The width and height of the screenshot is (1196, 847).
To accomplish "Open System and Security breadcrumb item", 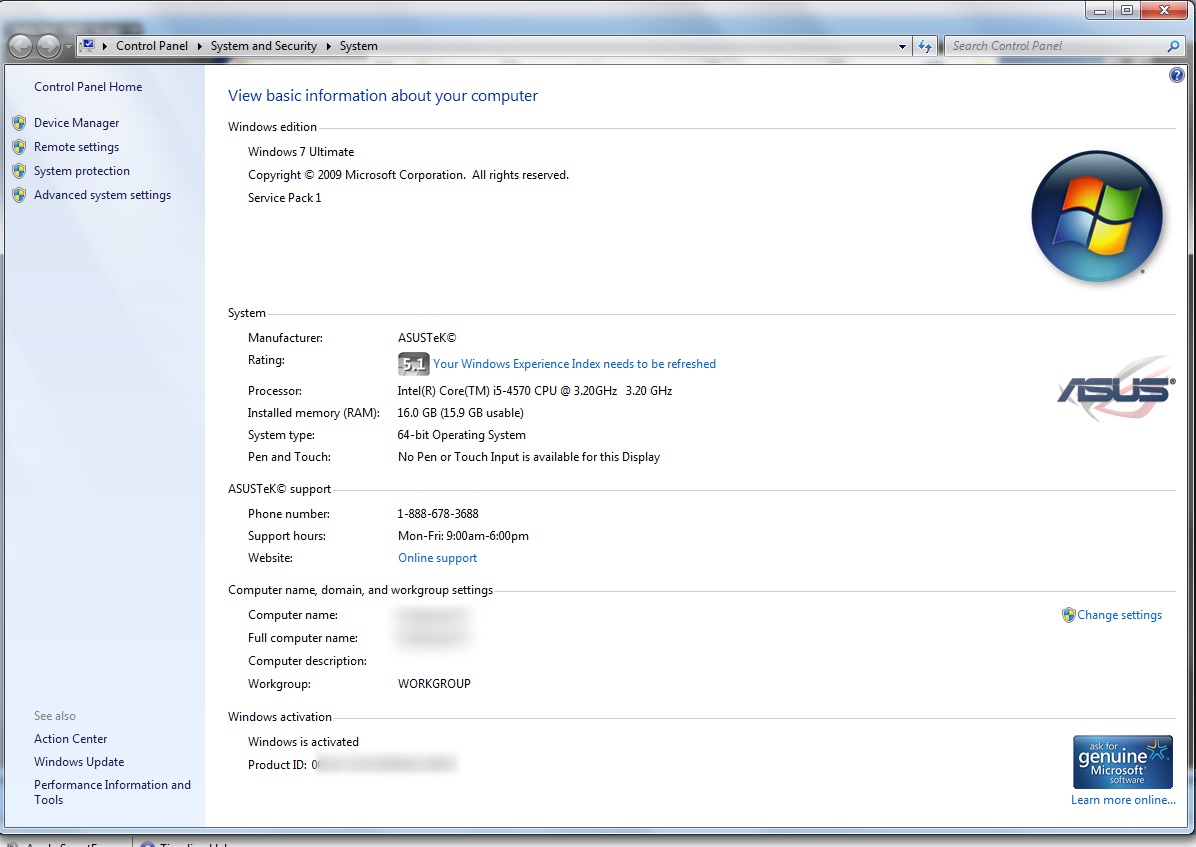I will (x=264, y=46).
